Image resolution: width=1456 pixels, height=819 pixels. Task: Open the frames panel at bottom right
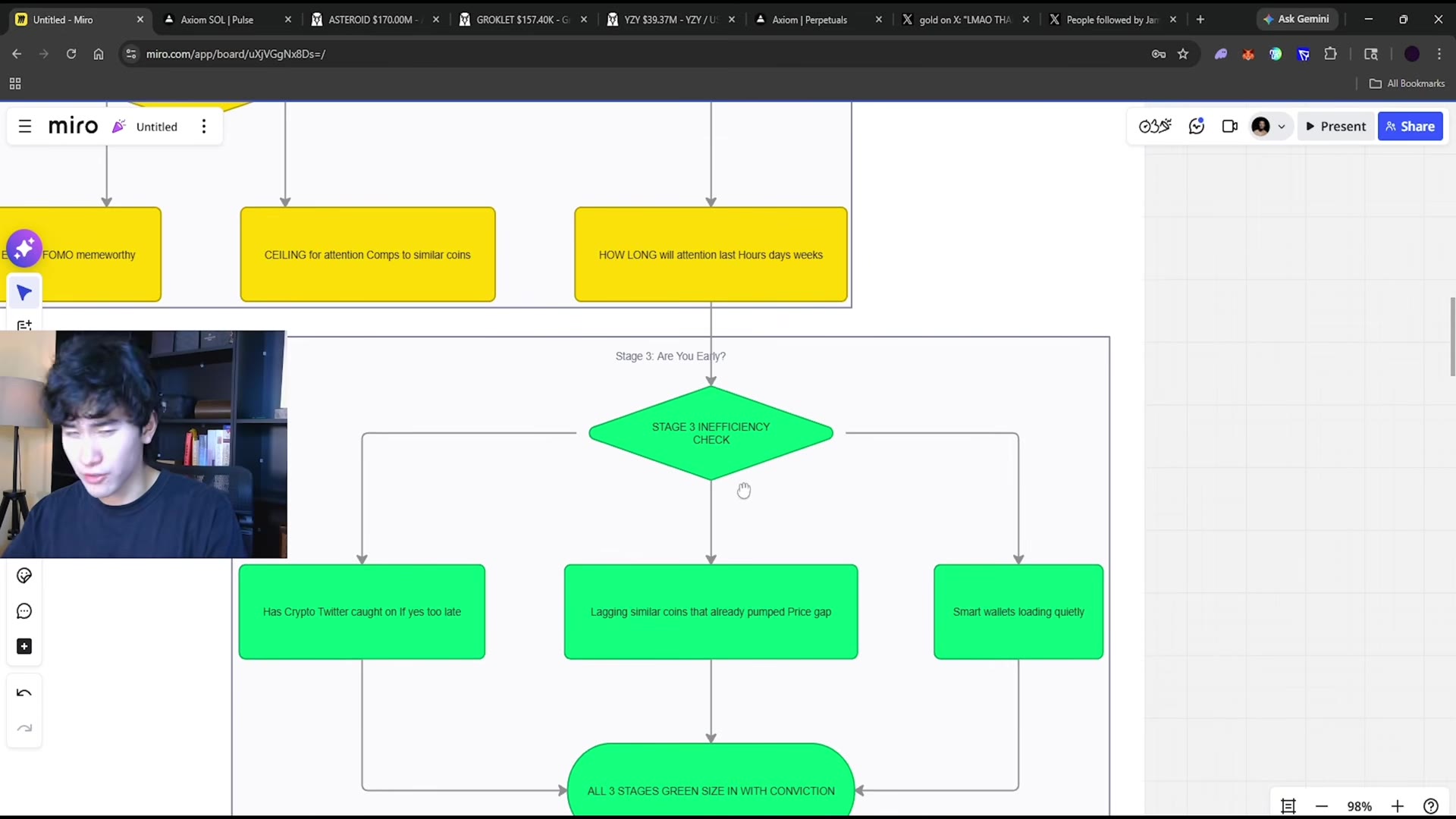[1288, 806]
